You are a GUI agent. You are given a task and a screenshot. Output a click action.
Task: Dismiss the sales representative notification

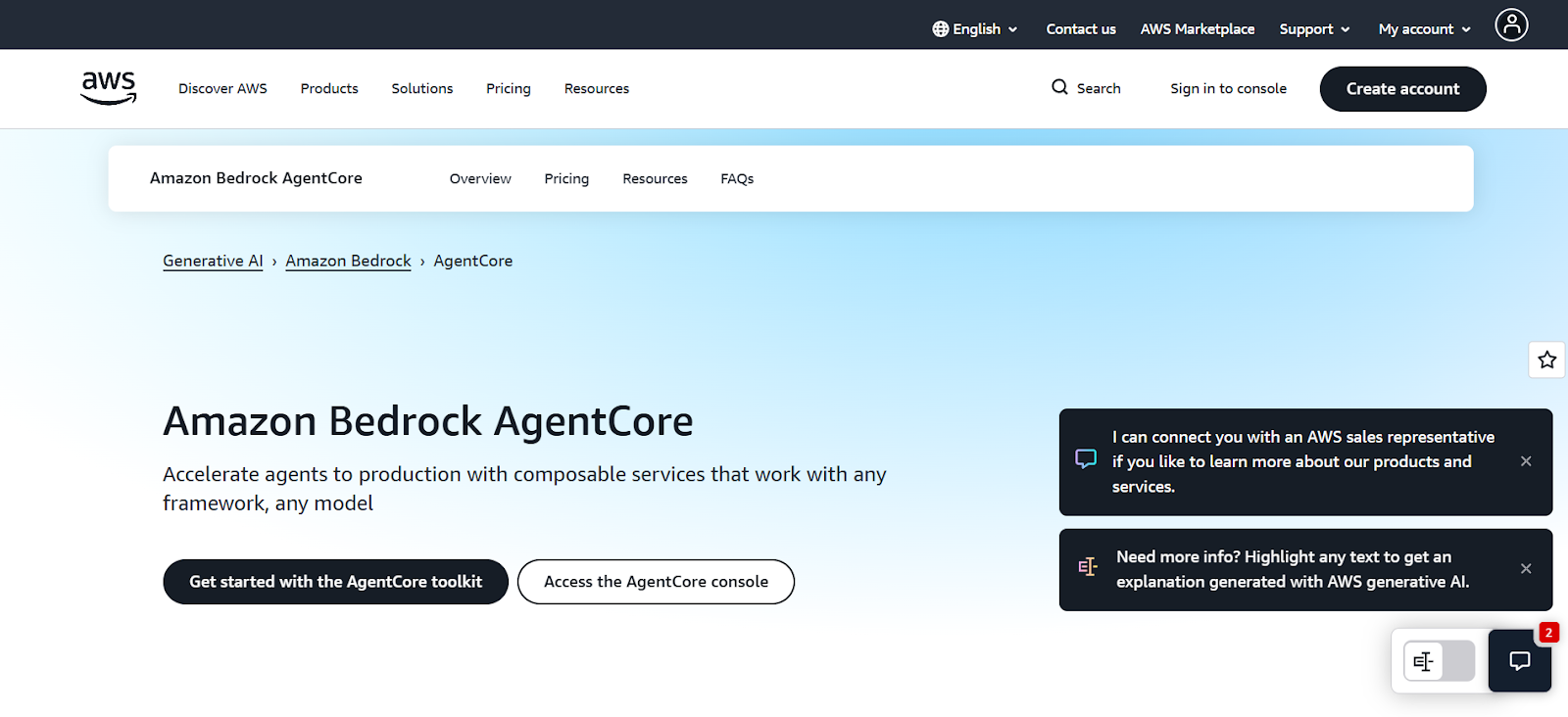pos(1526,461)
